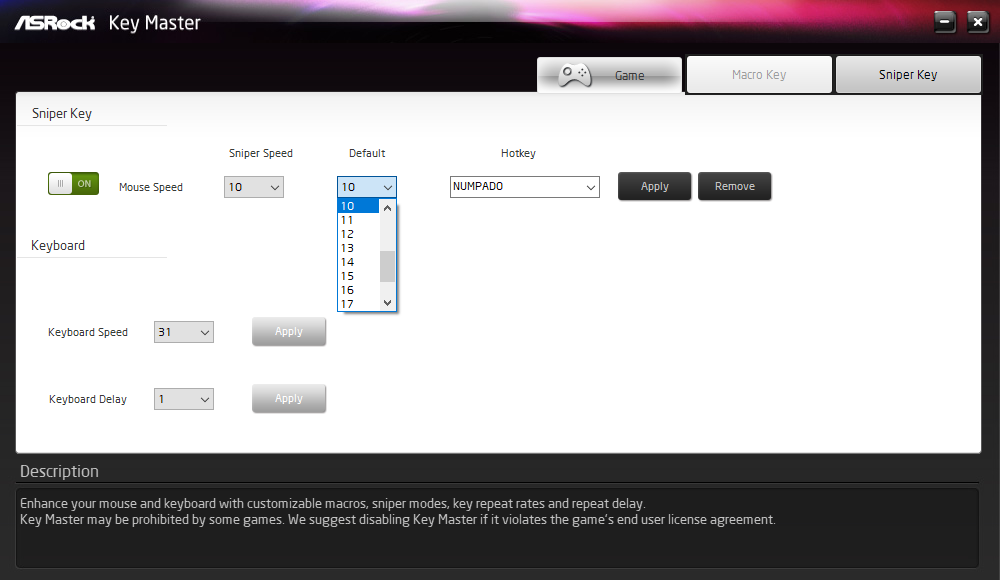Open the Hotkey NUMPAD0 dropdown
1000x580 pixels.
click(x=524, y=187)
